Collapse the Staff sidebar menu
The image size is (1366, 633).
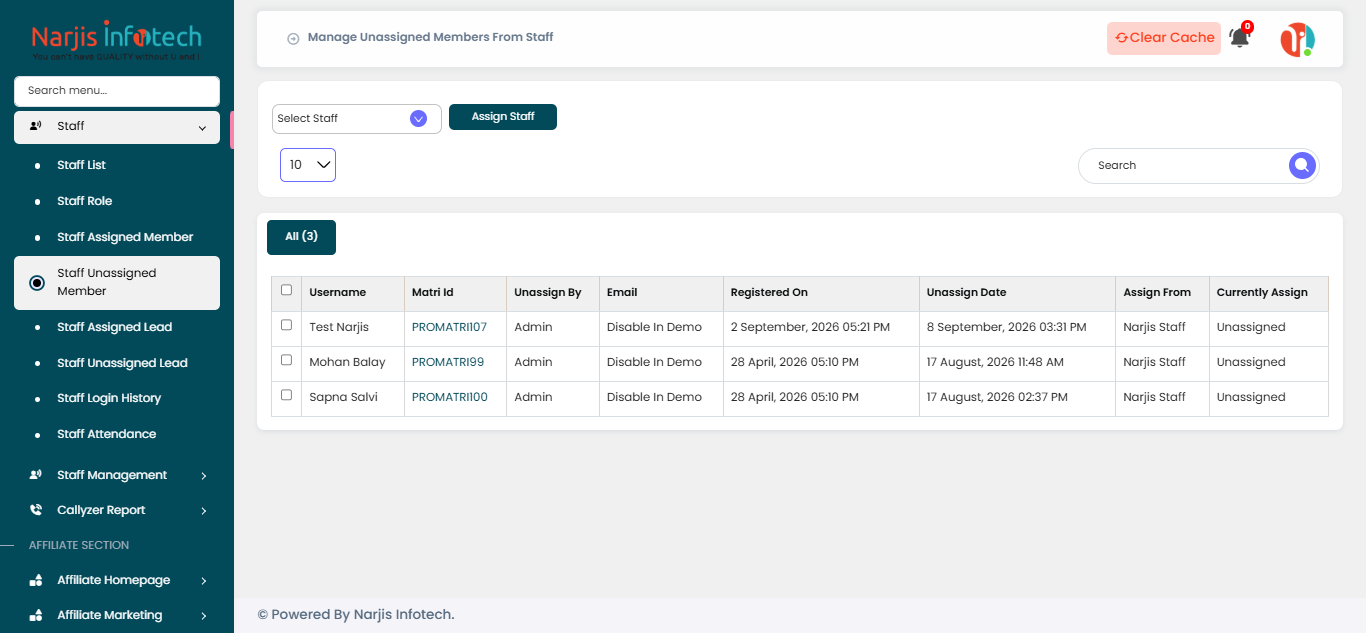point(117,127)
